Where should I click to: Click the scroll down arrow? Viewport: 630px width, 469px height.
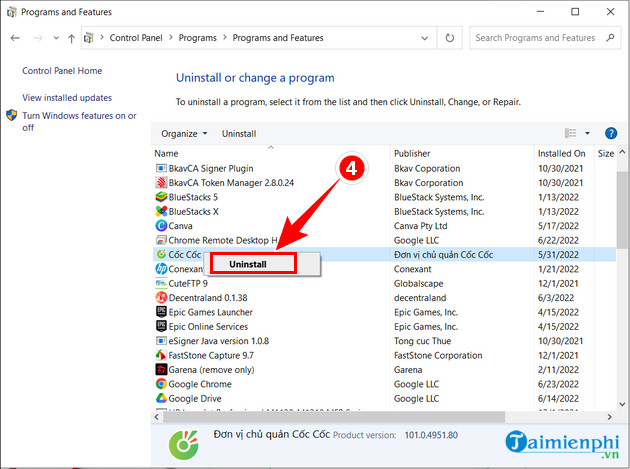click(x=622, y=404)
